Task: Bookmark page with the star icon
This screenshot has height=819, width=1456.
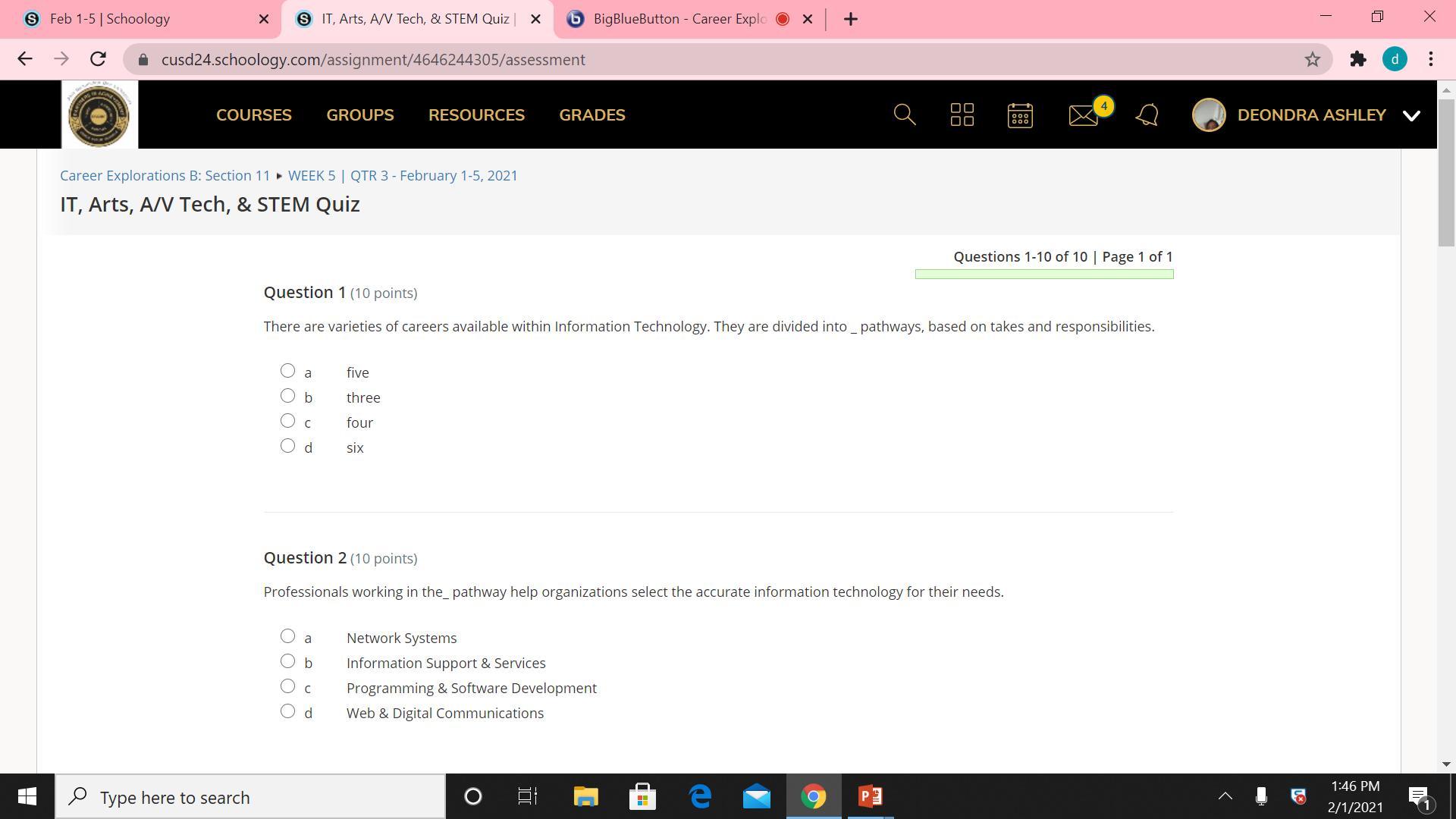Action: pos(1312,59)
